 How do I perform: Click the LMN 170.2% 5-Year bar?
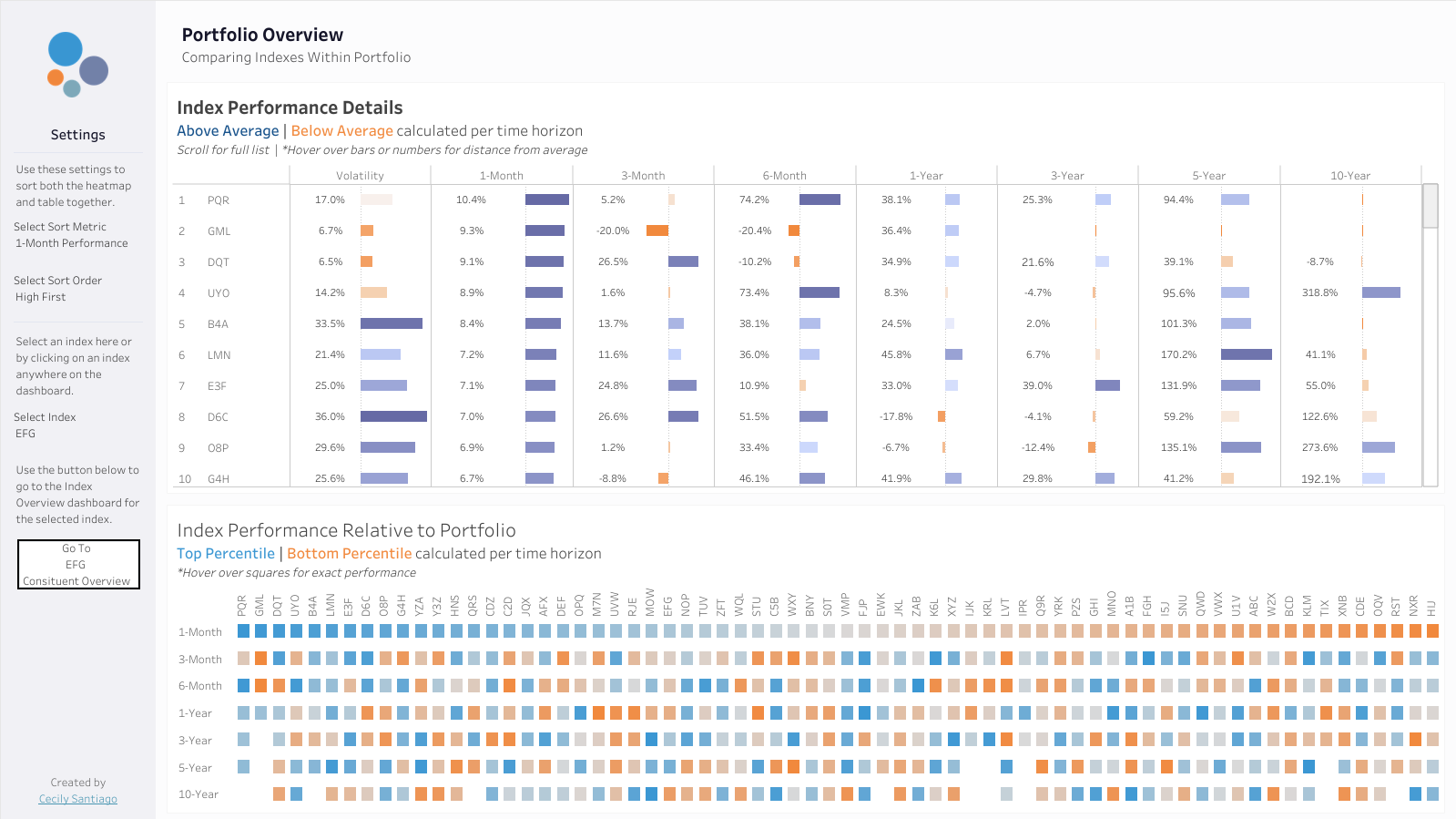point(1247,354)
